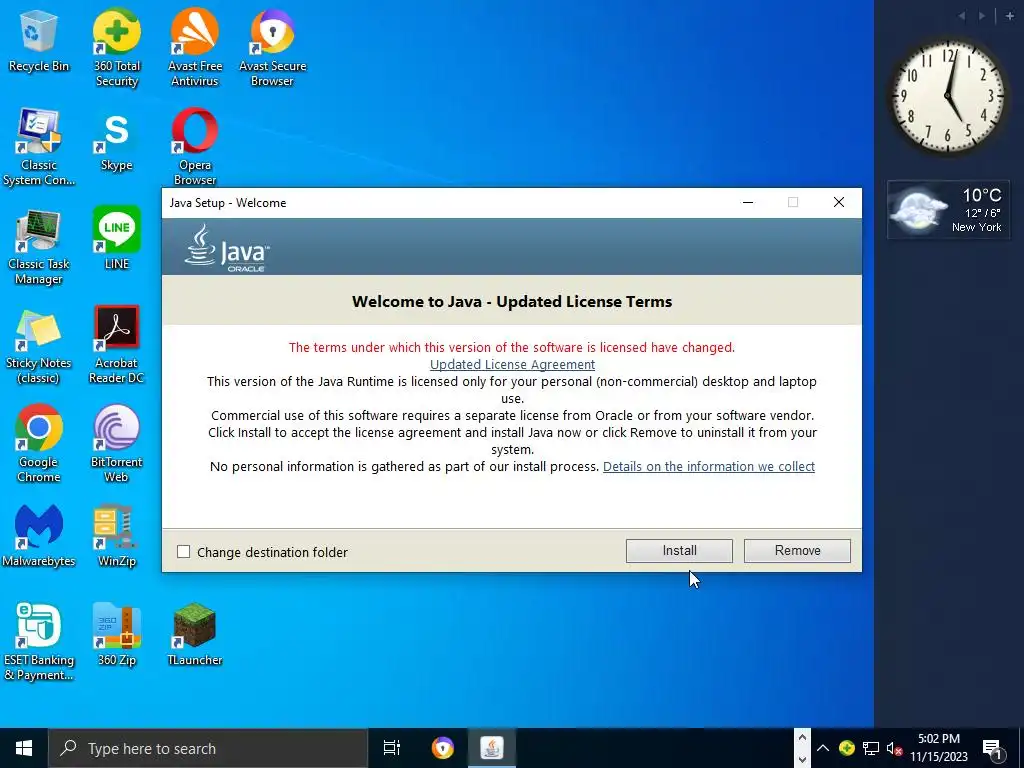
Task: Click the red license-changed notice text
Action: point(512,347)
